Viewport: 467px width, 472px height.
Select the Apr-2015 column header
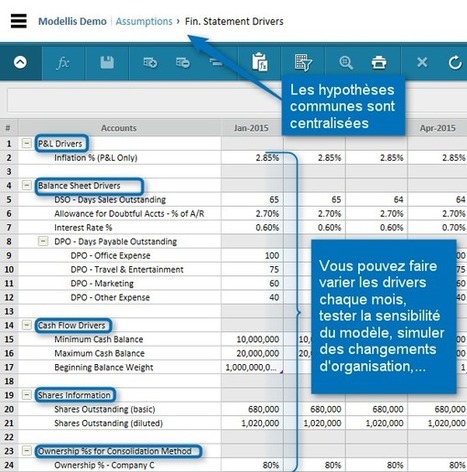click(x=437, y=128)
